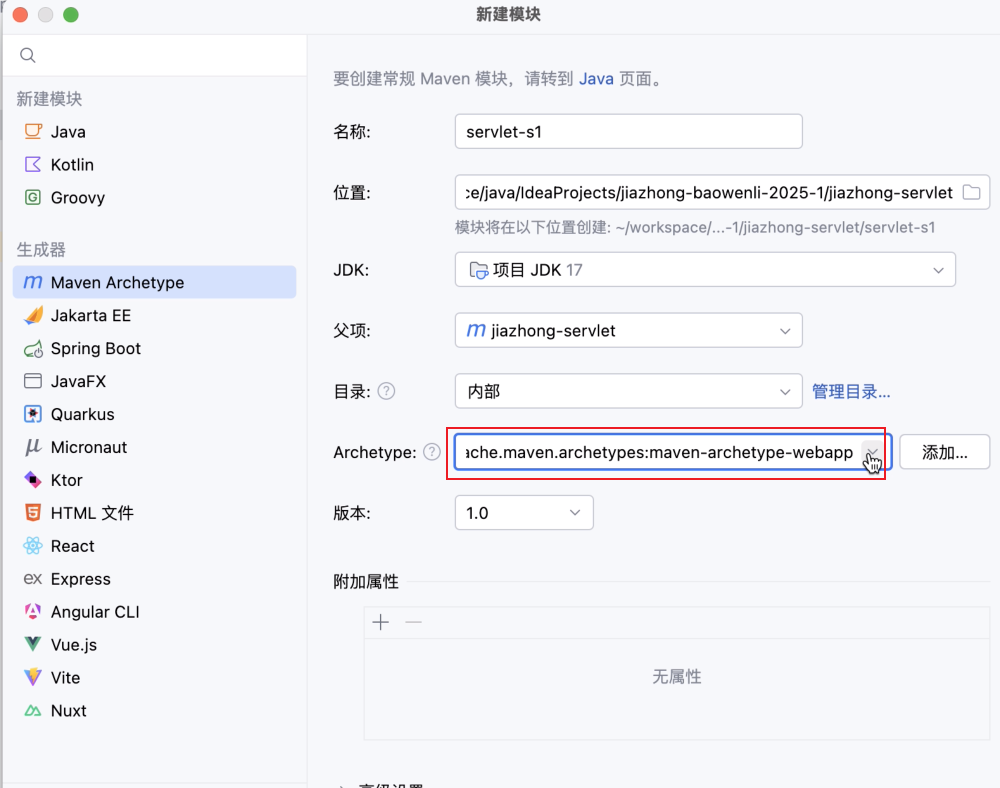Image resolution: width=1000 pixels, height=788 pixels.
Task: Choose the Vite generator
Action: point(154,678)
